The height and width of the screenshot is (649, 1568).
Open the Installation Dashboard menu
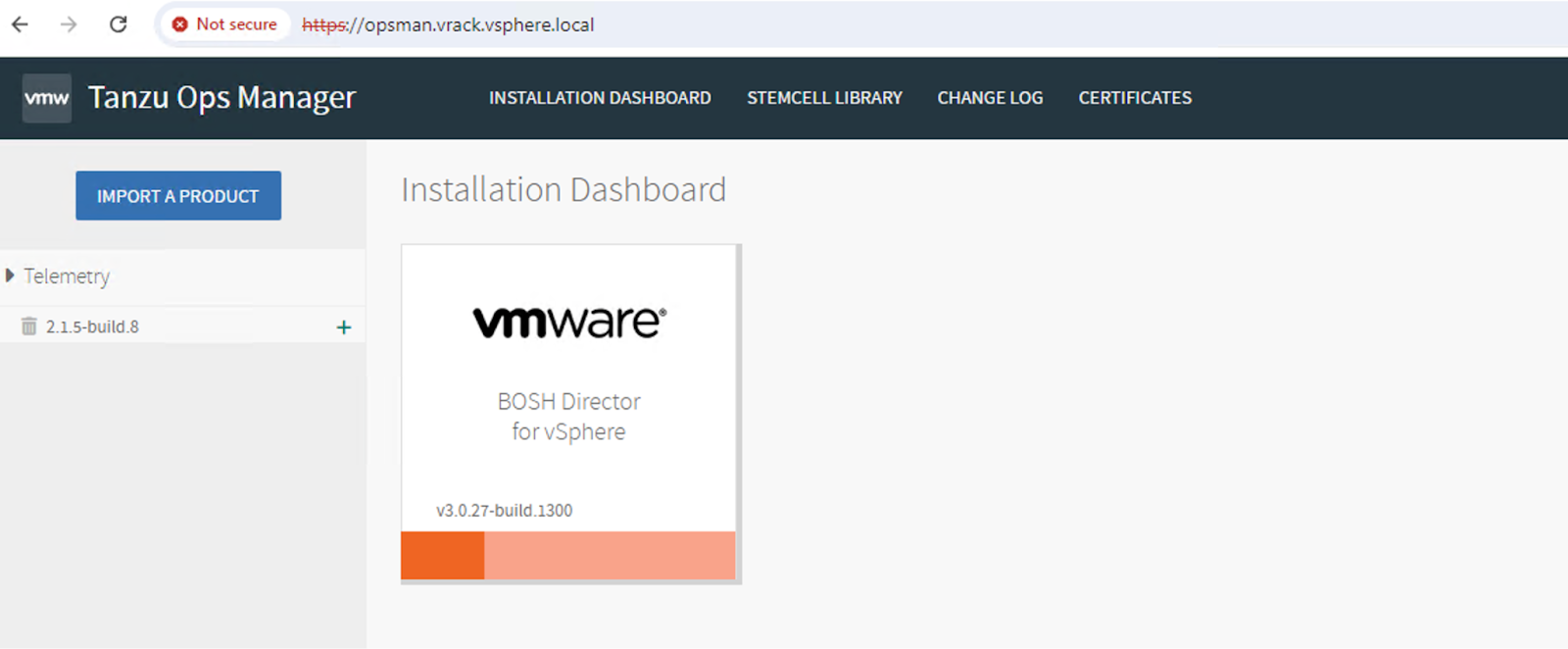pyautogui.click(x=600, y=98)
